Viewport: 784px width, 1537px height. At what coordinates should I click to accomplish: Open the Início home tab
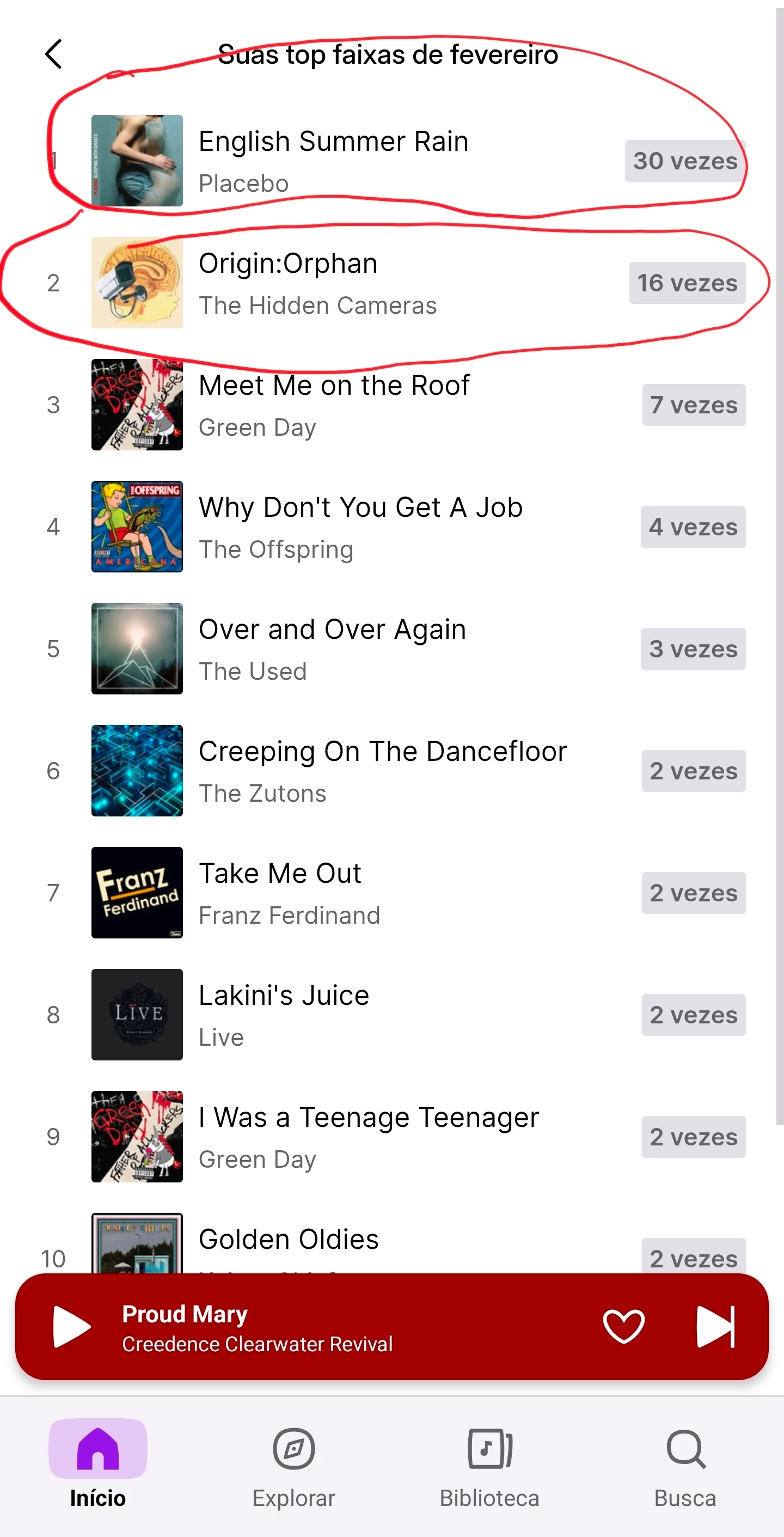click(x=98, y=1463)
